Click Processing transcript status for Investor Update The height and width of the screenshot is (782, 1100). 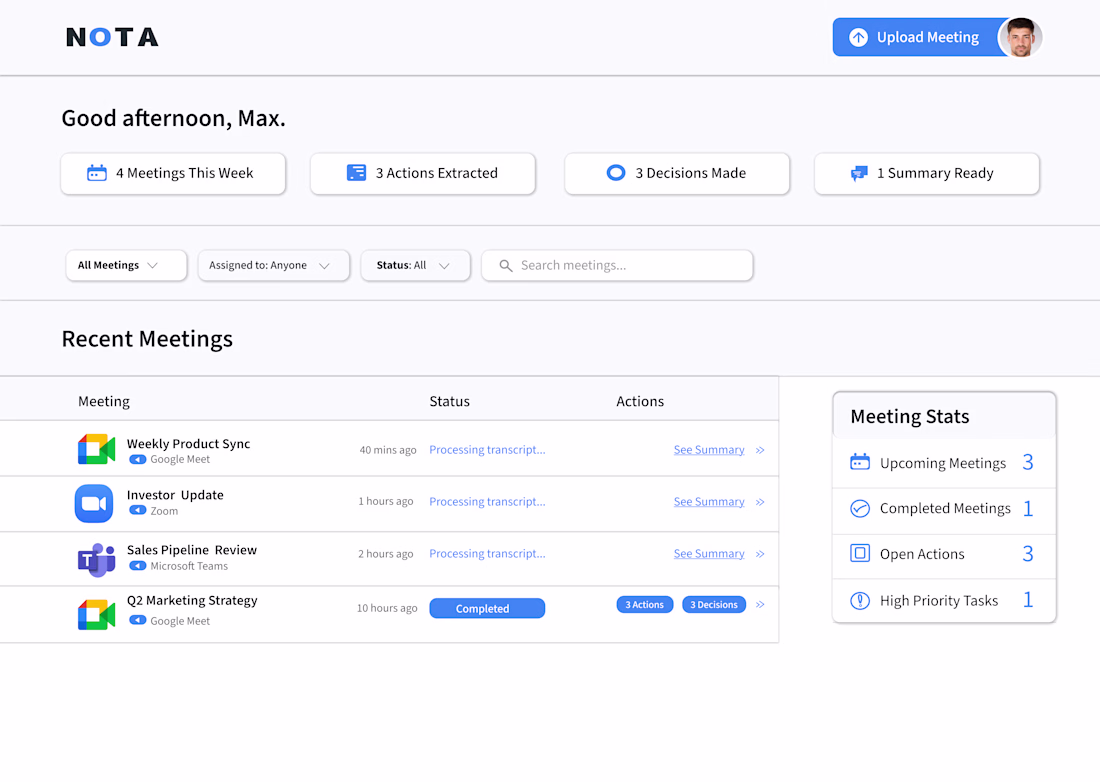pyautogui.click(x=487, y=501)
